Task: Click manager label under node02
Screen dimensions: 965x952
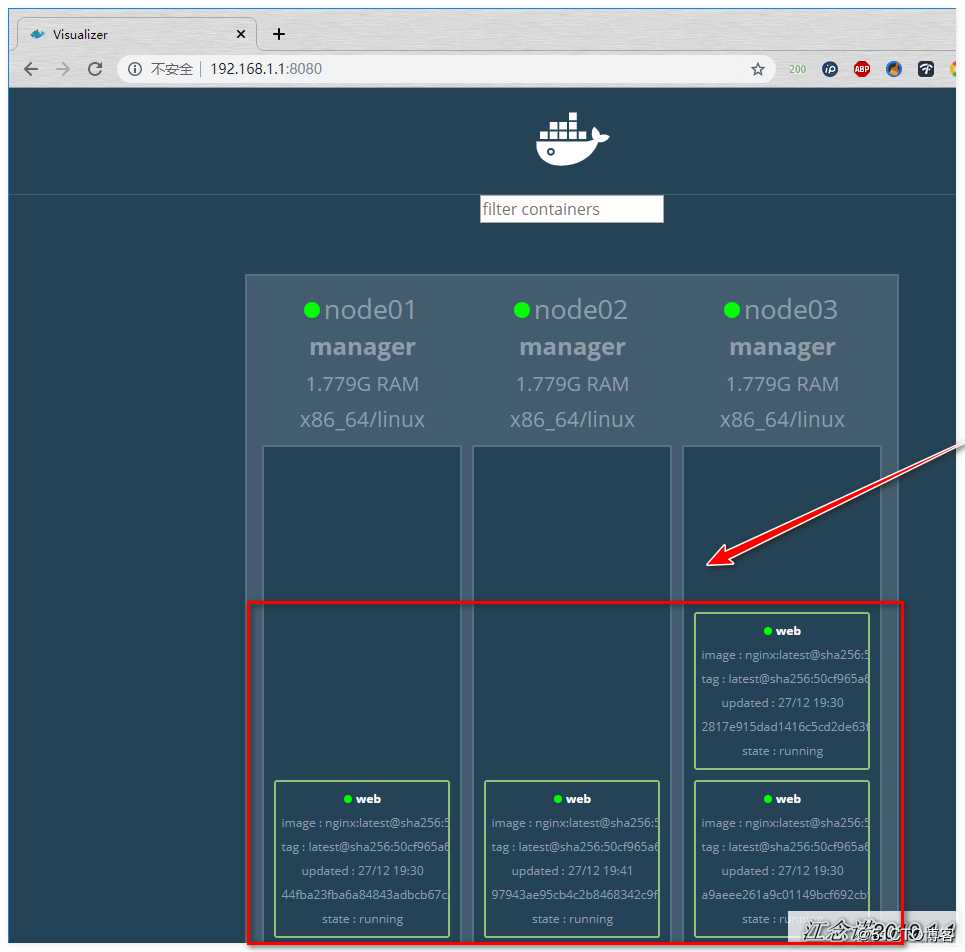Action: [x=572, y=348]
